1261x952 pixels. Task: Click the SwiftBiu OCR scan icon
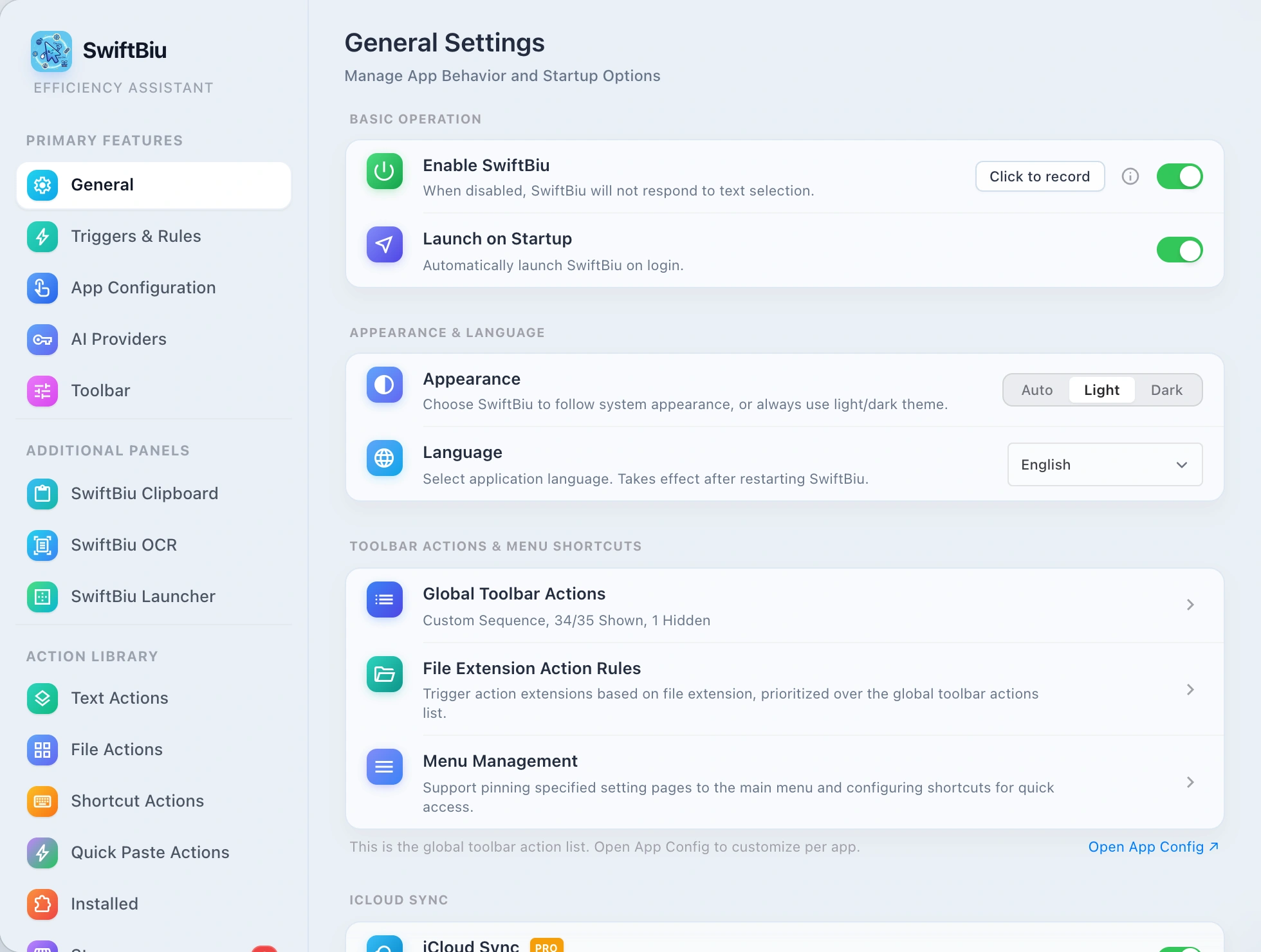pyautogui.click(x=42, y=545)
